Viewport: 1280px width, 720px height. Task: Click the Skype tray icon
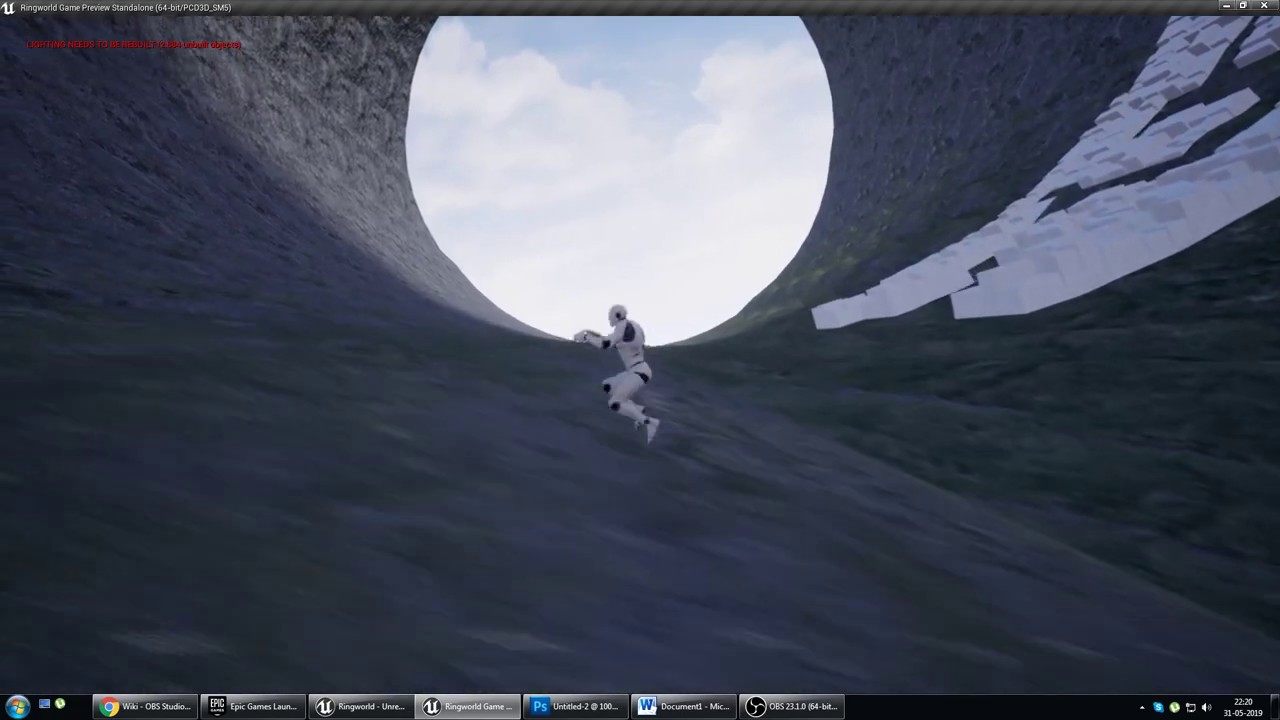click(x=1158, y=708)
